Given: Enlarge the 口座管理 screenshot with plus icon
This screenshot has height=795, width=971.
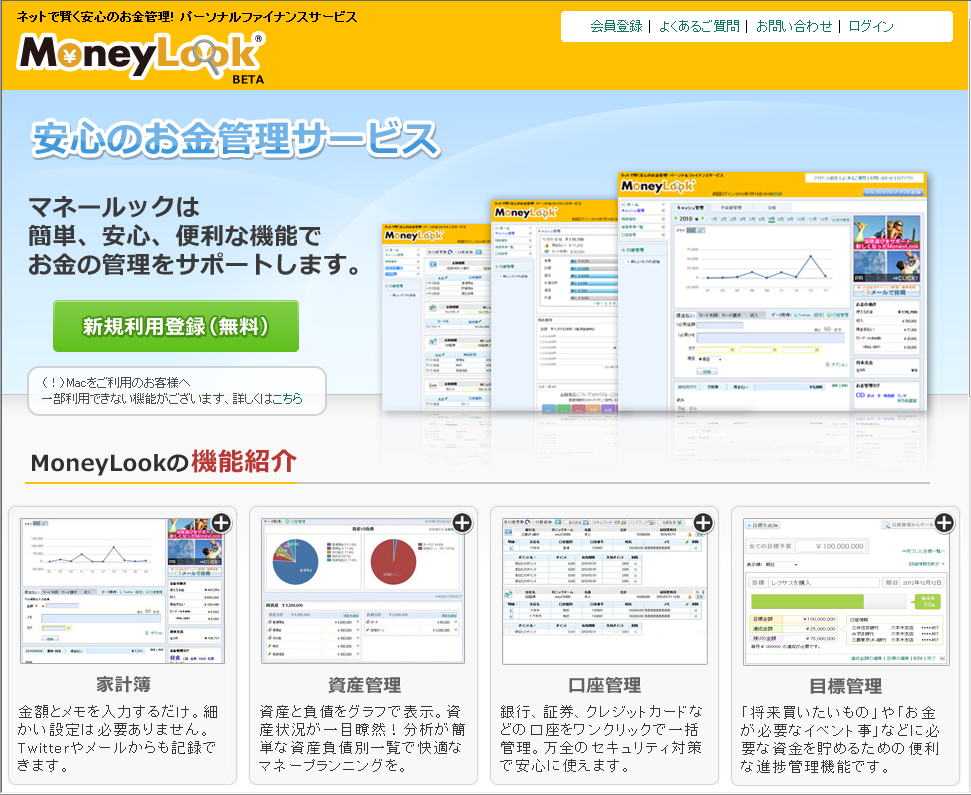Looking at the screenshot, I should pos(703,523).
